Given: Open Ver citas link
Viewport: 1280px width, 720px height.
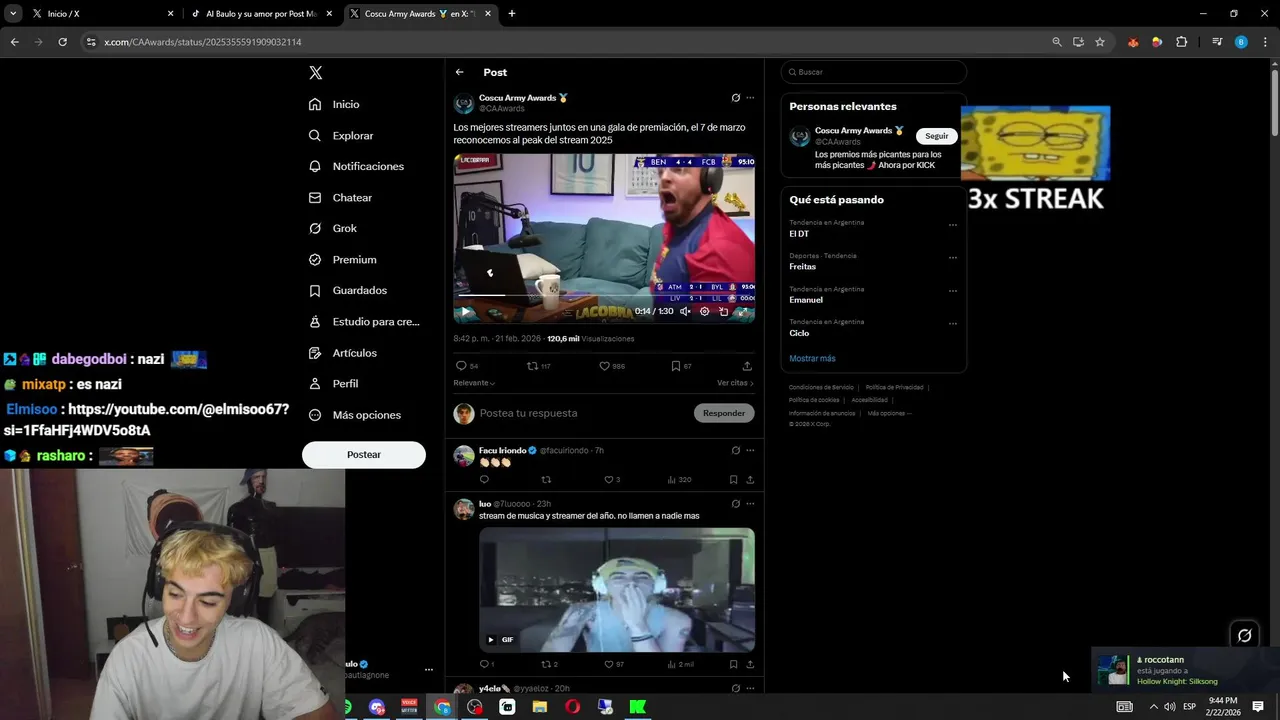Looking at the screenshot, I should (735, 383).
